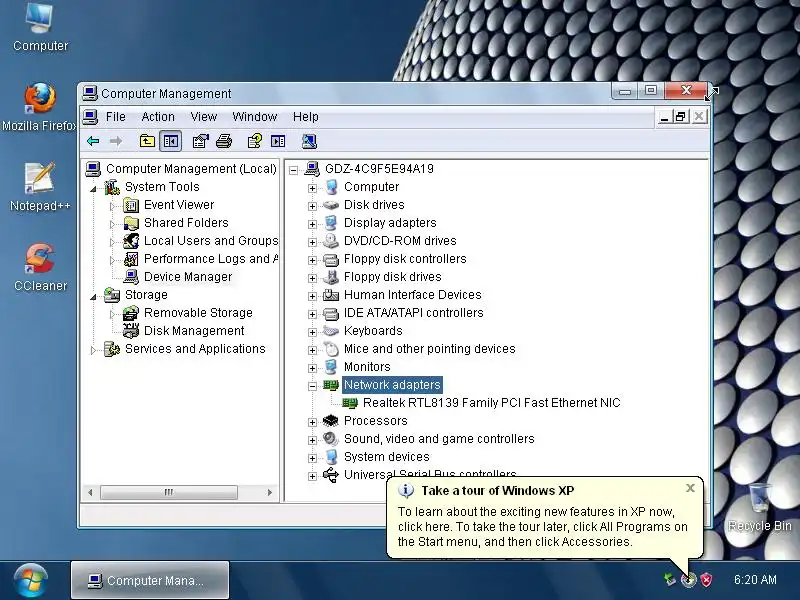Image resolution: width=800 pixels, height=600 pixels.
Task: Click the Monitors icon
Action: [331, 367]
